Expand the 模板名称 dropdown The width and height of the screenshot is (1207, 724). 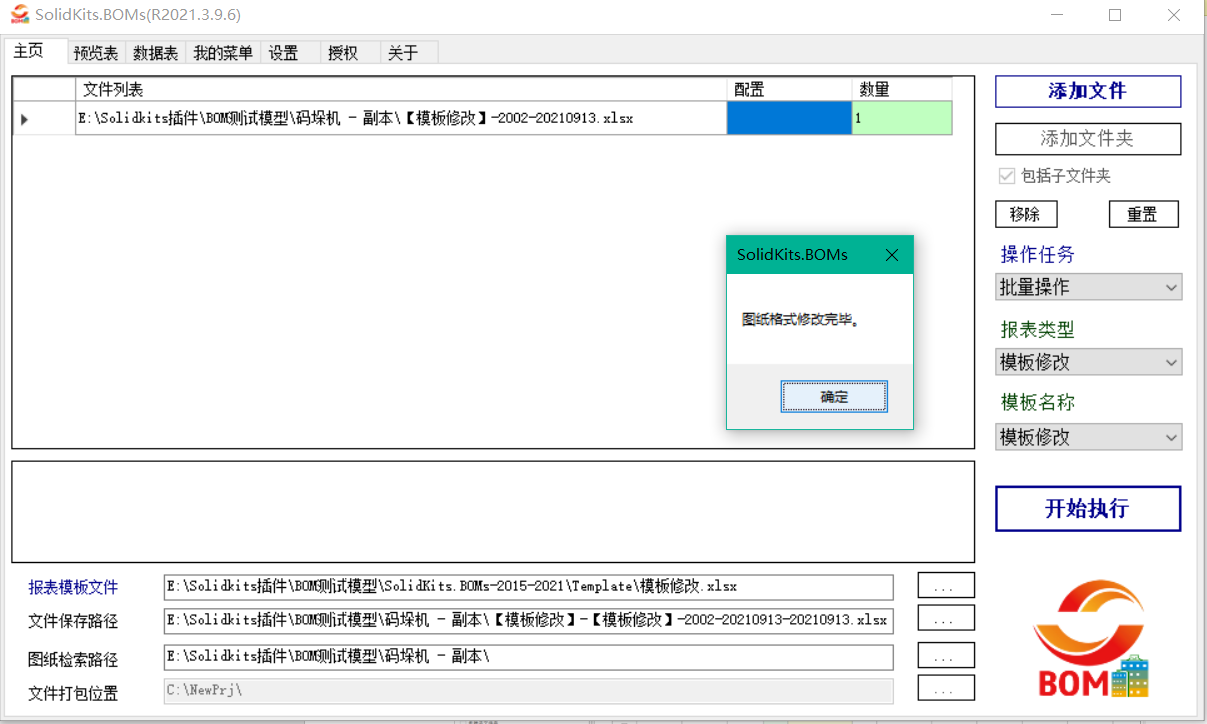coord(1088,437)
